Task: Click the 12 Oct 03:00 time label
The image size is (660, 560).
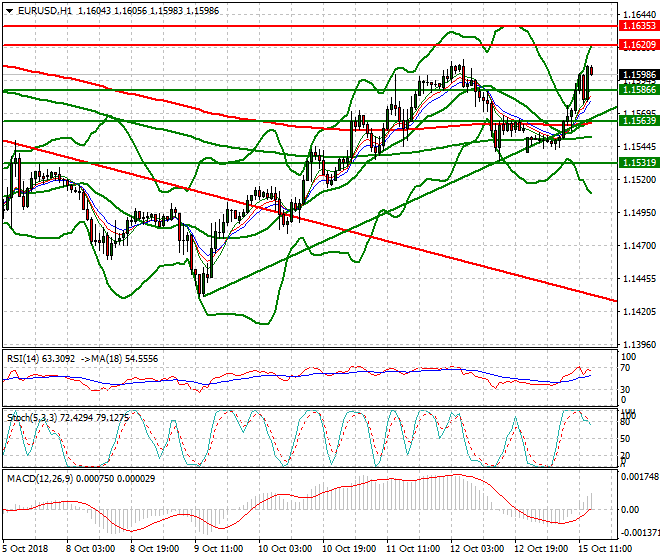Action: tap(477, 549)
